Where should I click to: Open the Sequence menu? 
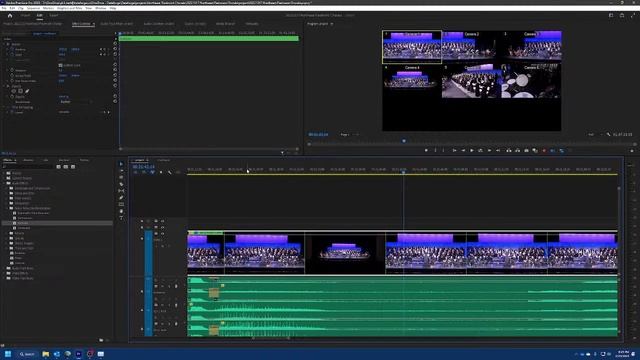[x=33, y=8]
